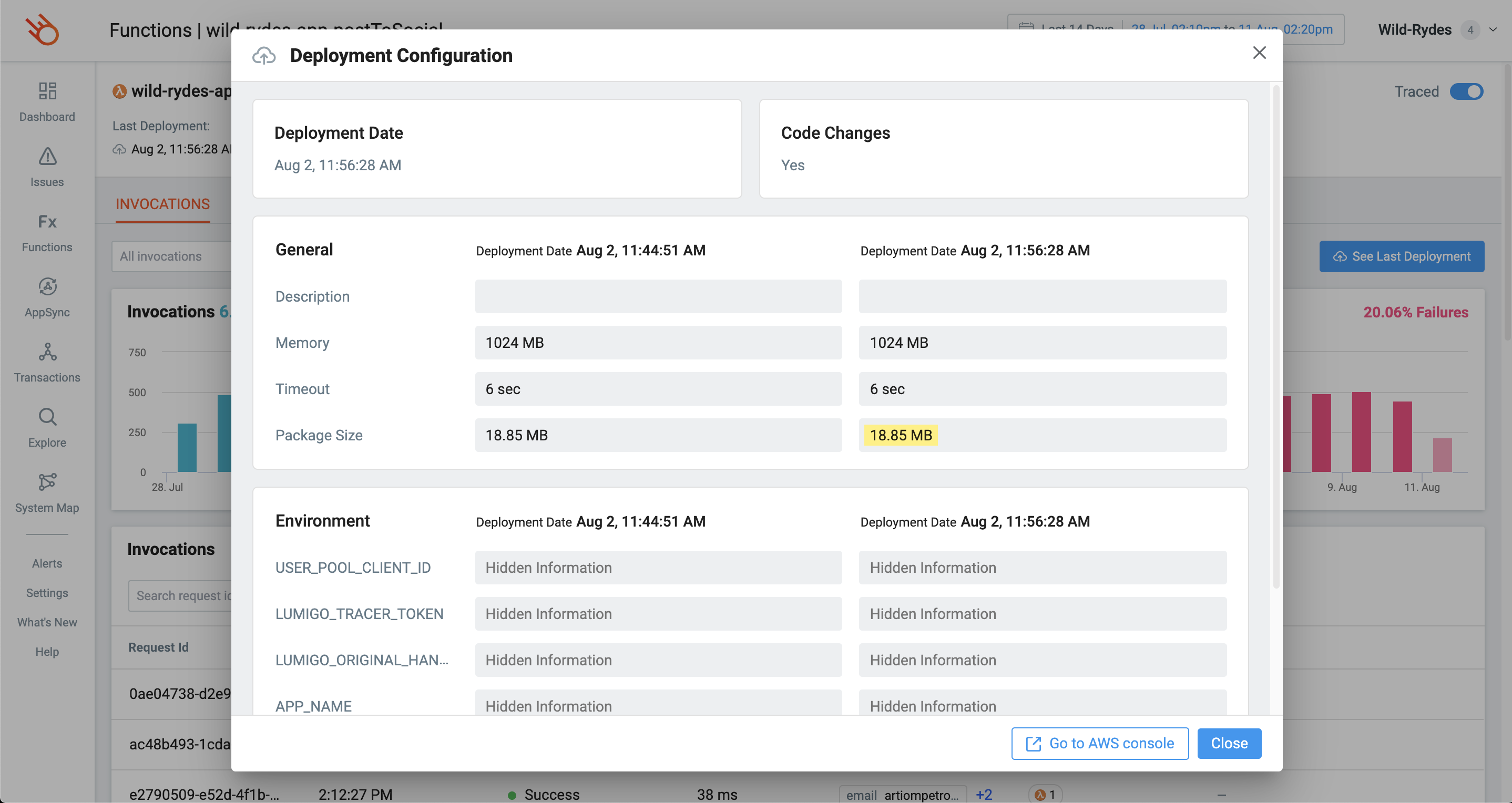Image resolution: width=1512 pixels, height=803 pixels.
Task: Open the AppSync sidebar icon
Action: point(47,287)
